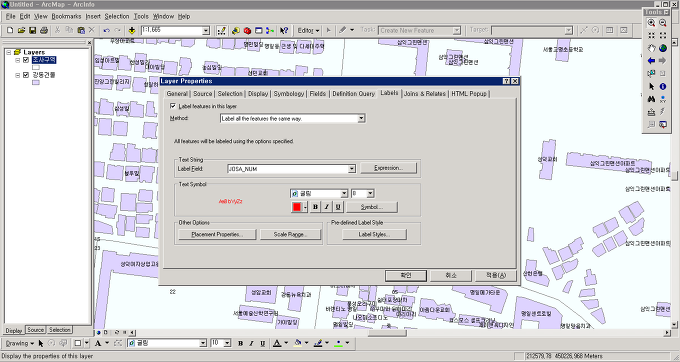Collapse the 강동건물 layer node
This screenshot has width=680, height=362.
click(17, 75)
